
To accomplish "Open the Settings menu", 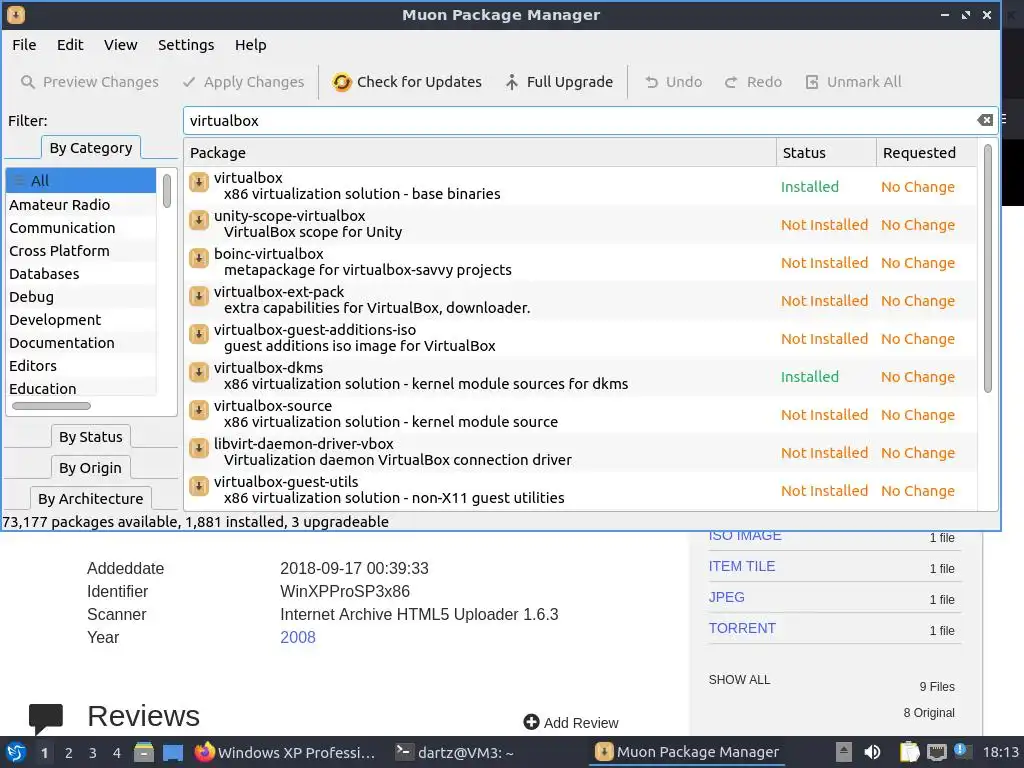I will pos(186,44).
